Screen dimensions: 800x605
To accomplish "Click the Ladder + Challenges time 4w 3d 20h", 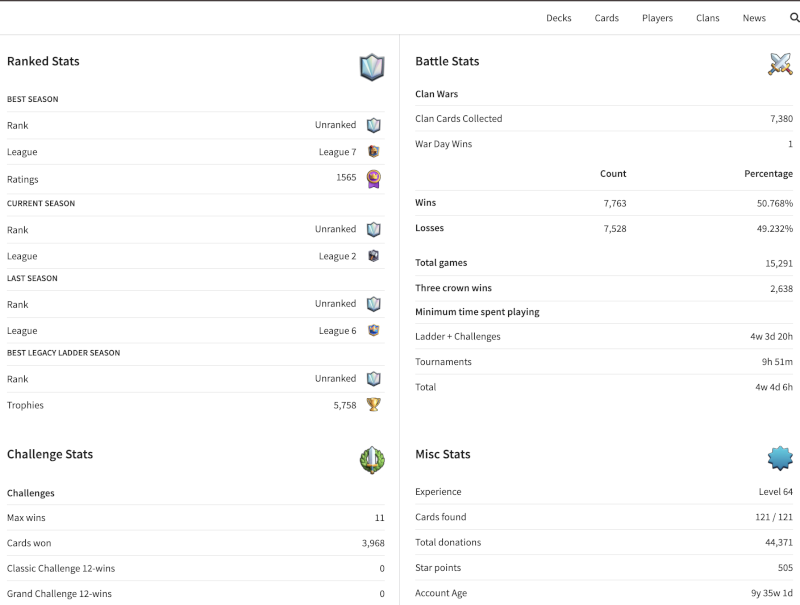I will (x=771, y=337).
